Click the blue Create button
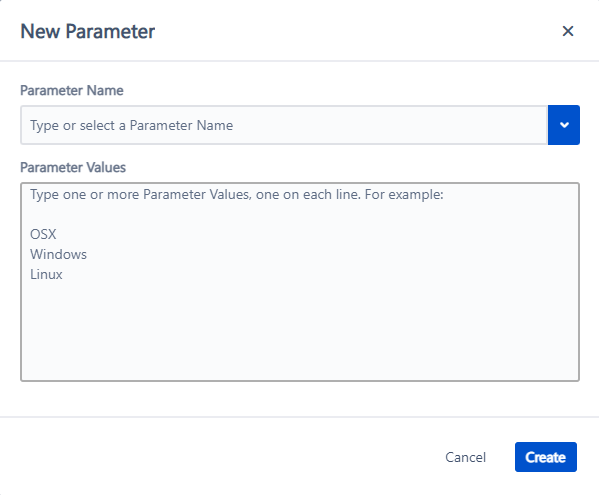Image resolution: width=599 pixels, height=495 pixels. tap(546, 457)
